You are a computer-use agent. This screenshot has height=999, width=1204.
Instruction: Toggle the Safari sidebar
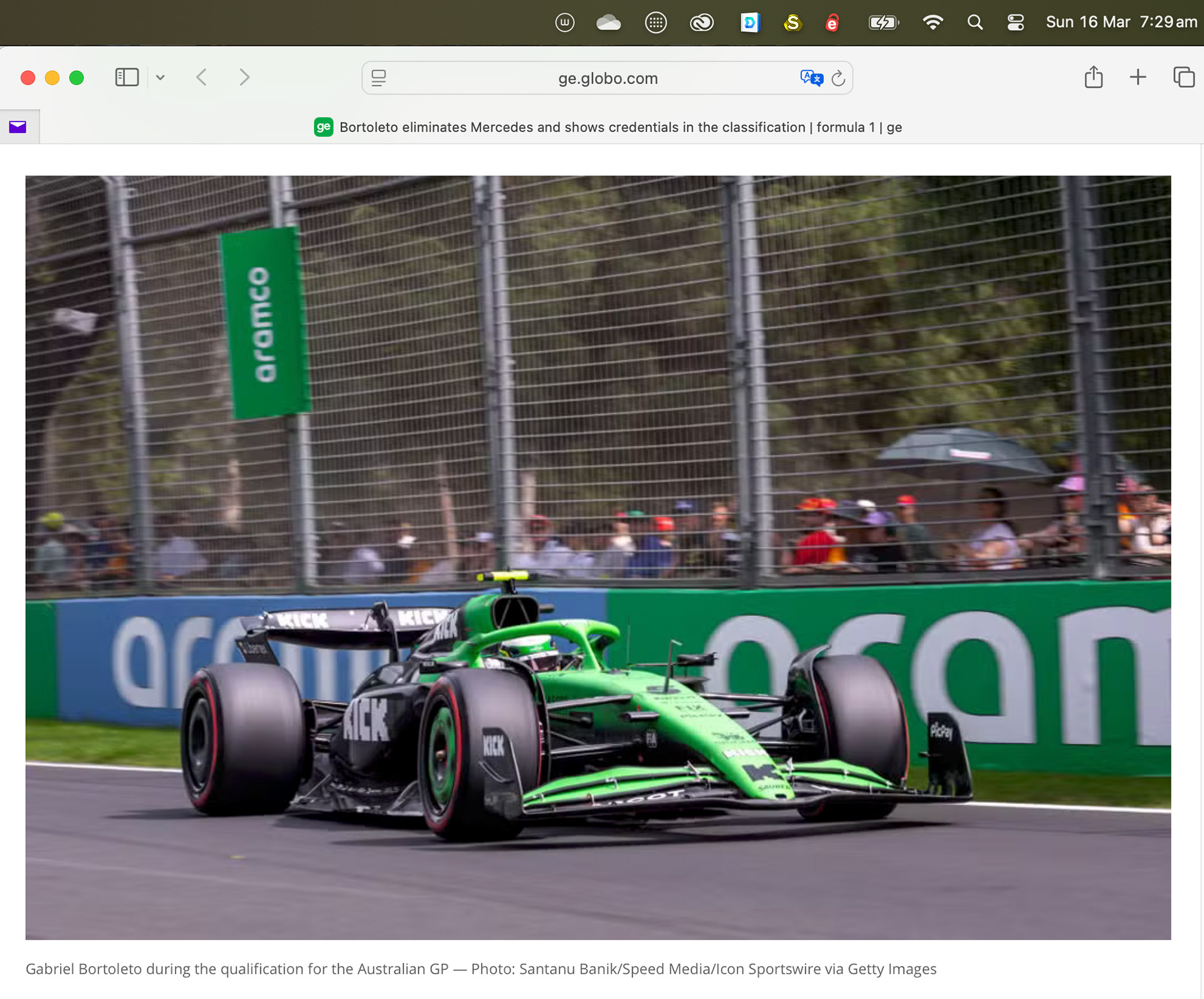127,77
